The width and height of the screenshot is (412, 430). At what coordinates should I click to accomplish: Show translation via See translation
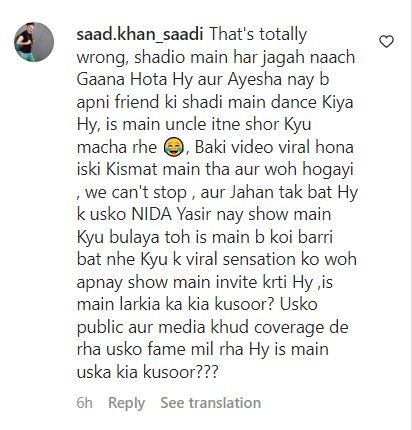click(211, 403)
